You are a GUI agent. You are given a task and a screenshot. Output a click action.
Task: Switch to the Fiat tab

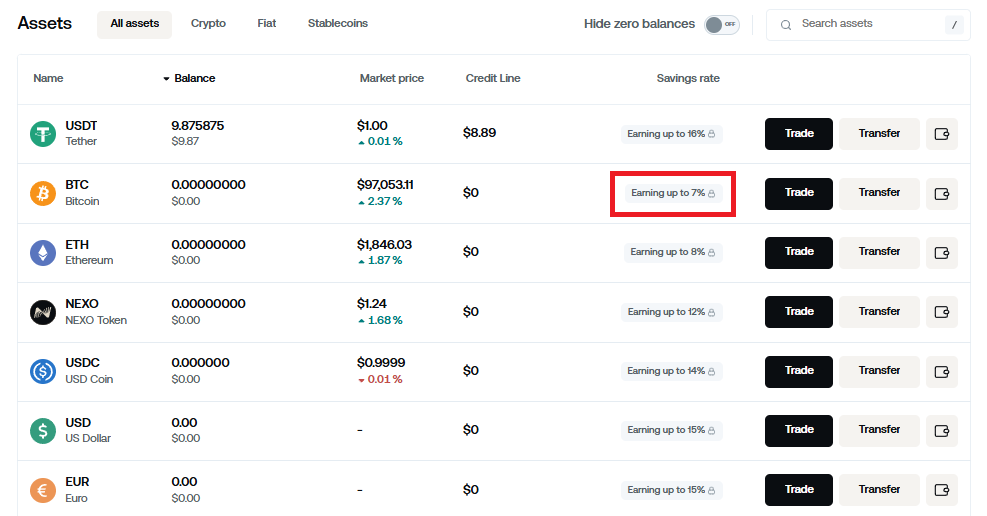coord(266,23)
